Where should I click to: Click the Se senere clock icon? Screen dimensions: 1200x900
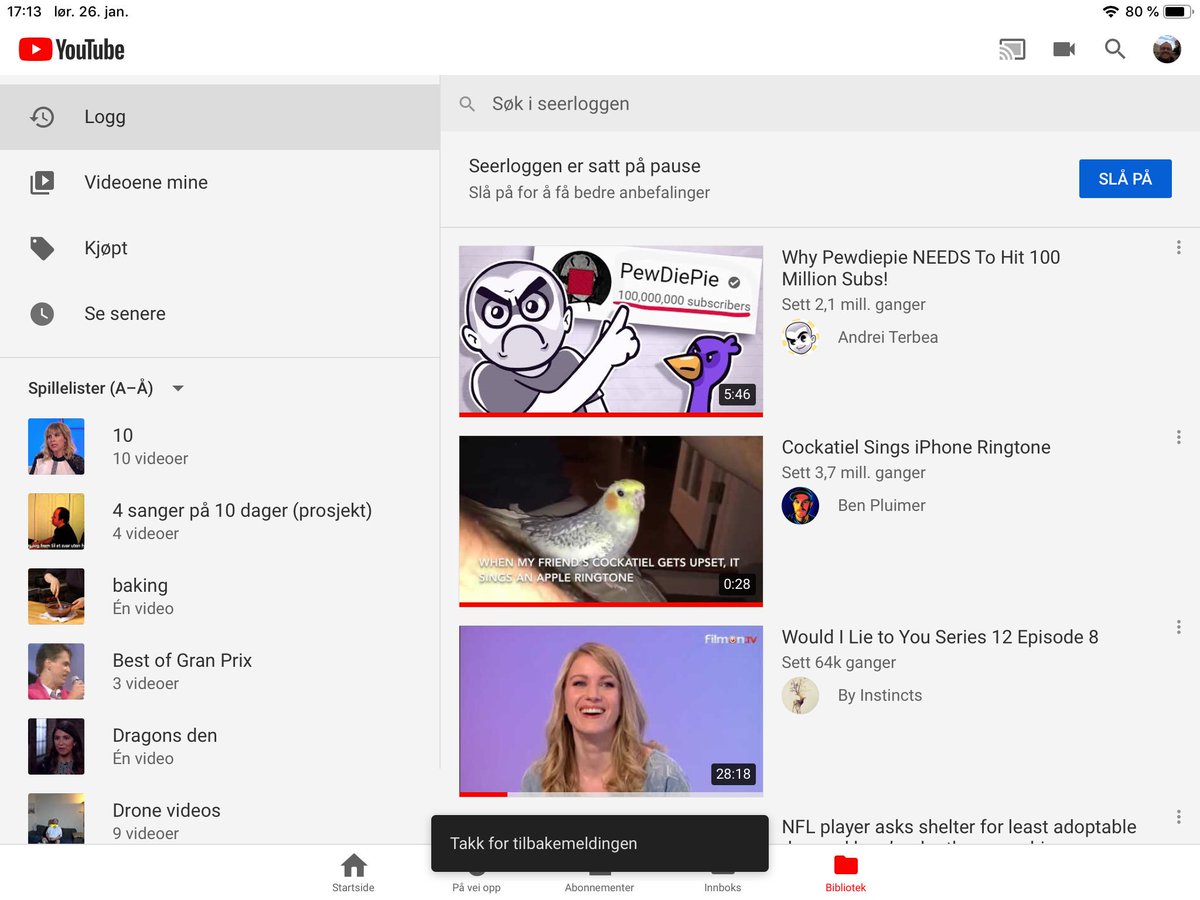(x=42, y=314)
